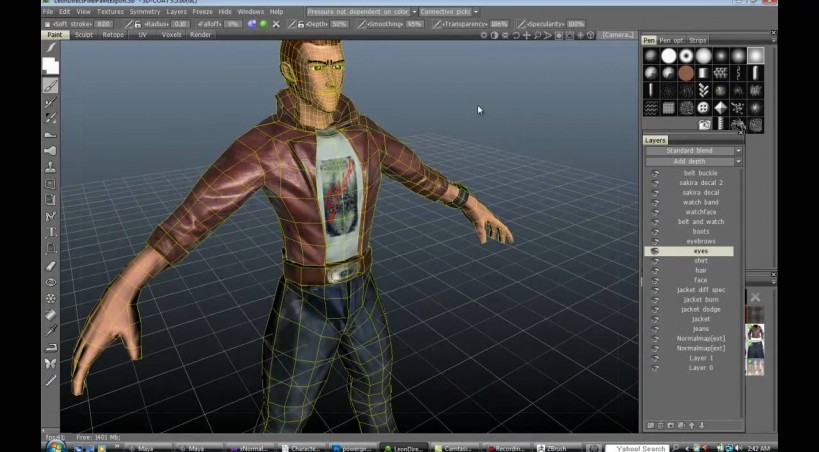Select the jeans layer
Screen dimensions: 819x452
[700, 329]
